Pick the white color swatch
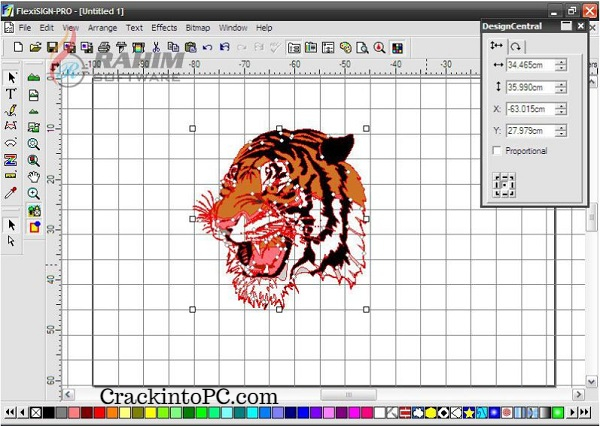Viewport: 600px width, 426px height. tap(380, 413)
